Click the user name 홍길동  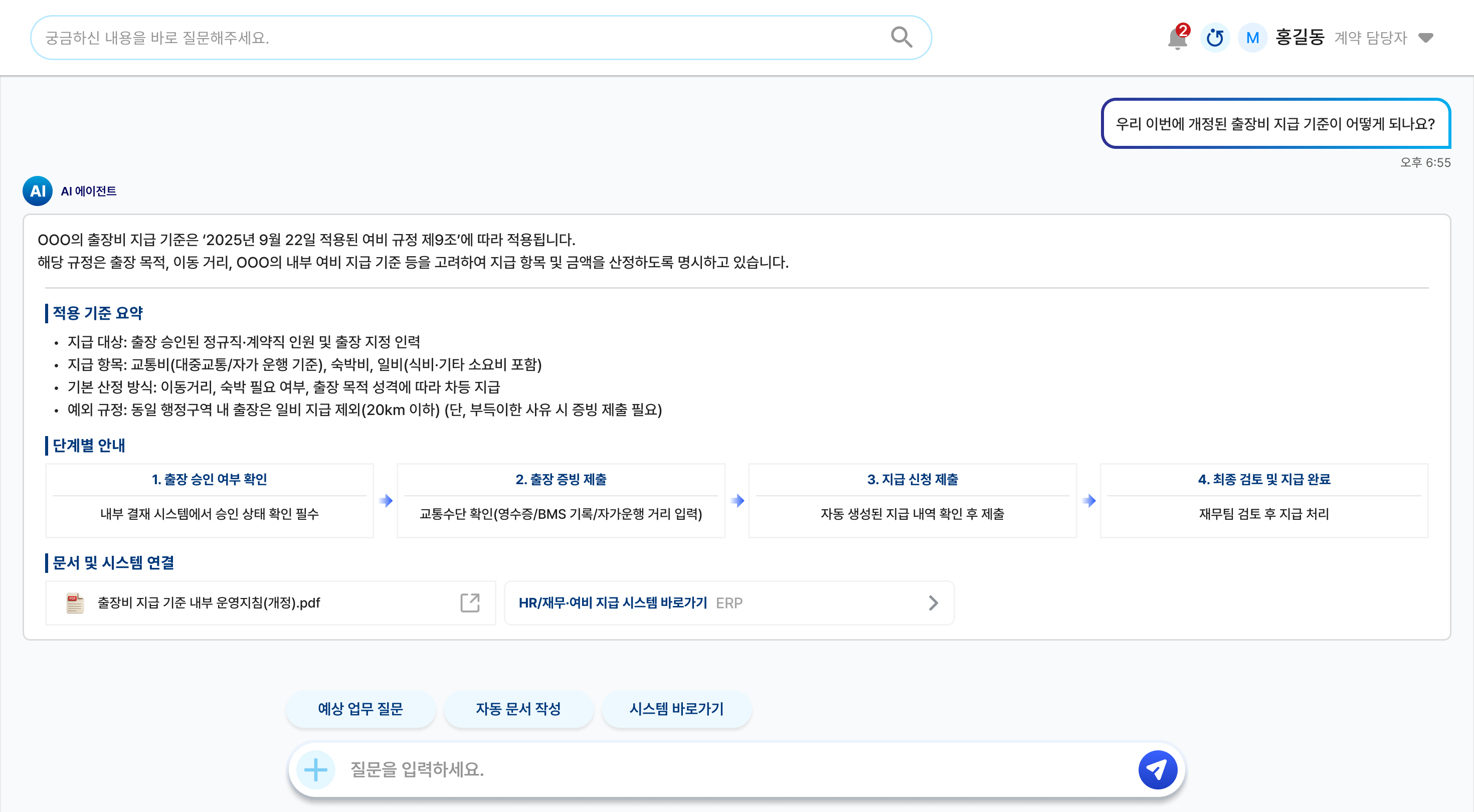tap(1300, 38)
